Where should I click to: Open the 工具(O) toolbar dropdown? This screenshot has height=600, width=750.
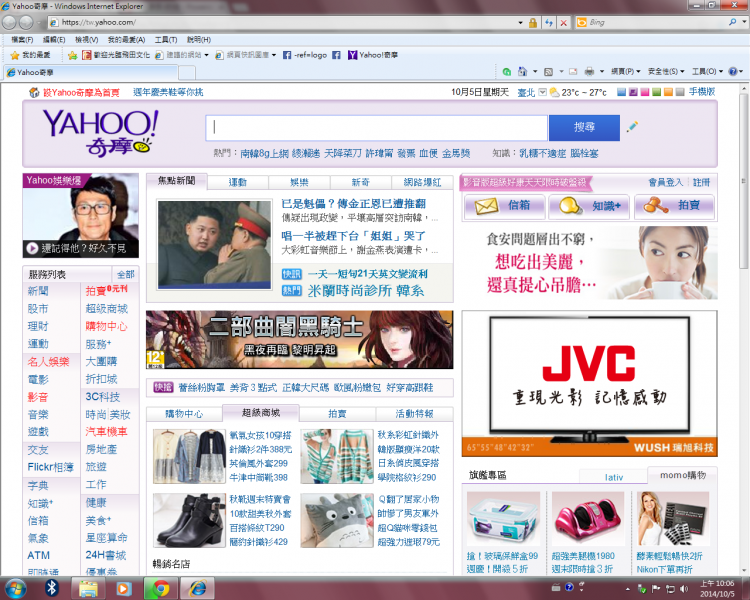pos(705,72)
